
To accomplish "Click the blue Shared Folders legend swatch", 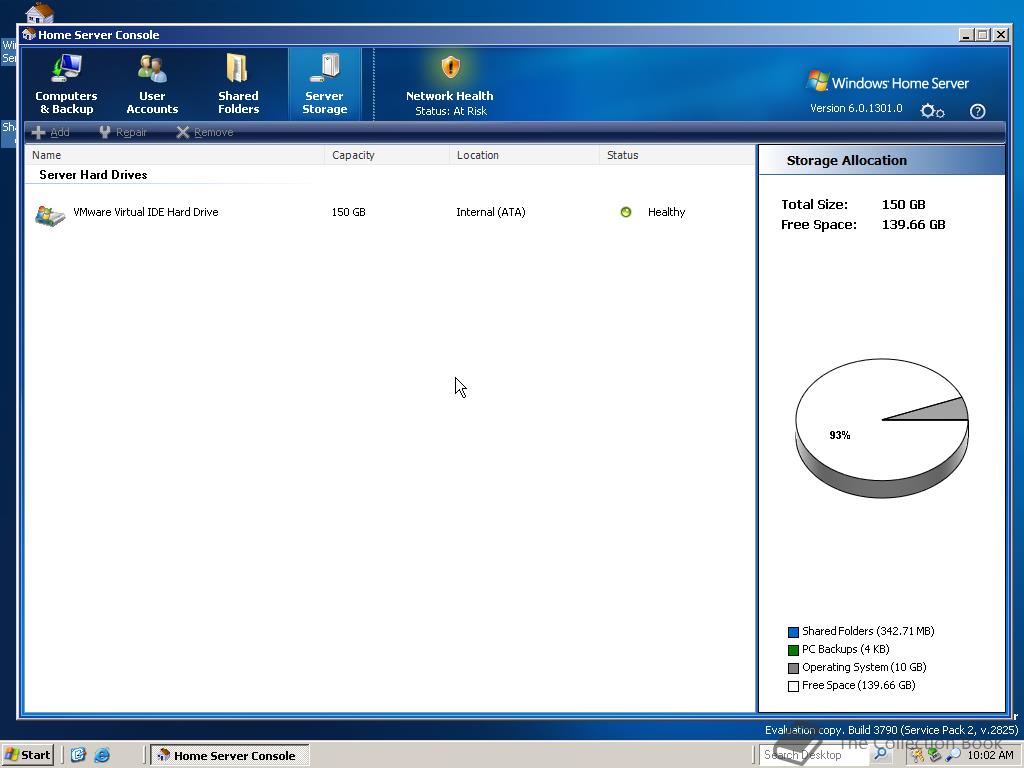I will click(x=793, y=632).
